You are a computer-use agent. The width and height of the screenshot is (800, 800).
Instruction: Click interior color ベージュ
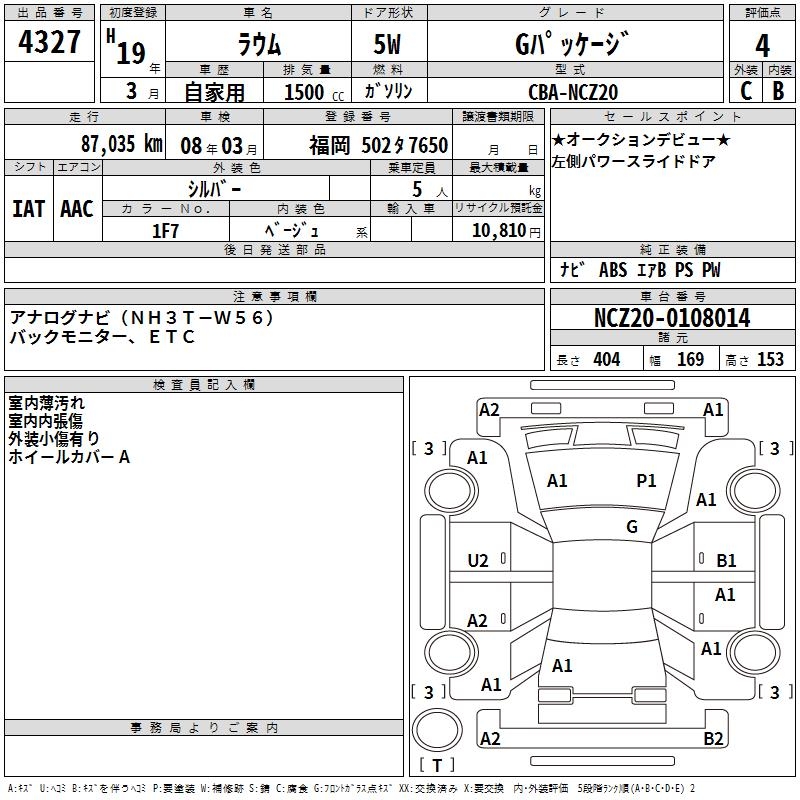pos(291,231)
